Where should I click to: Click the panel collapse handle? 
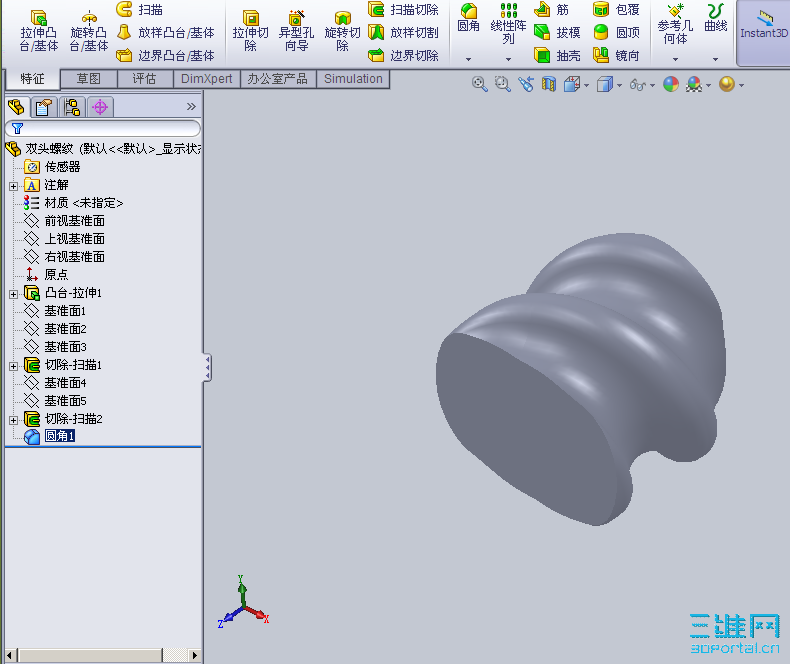207,368
